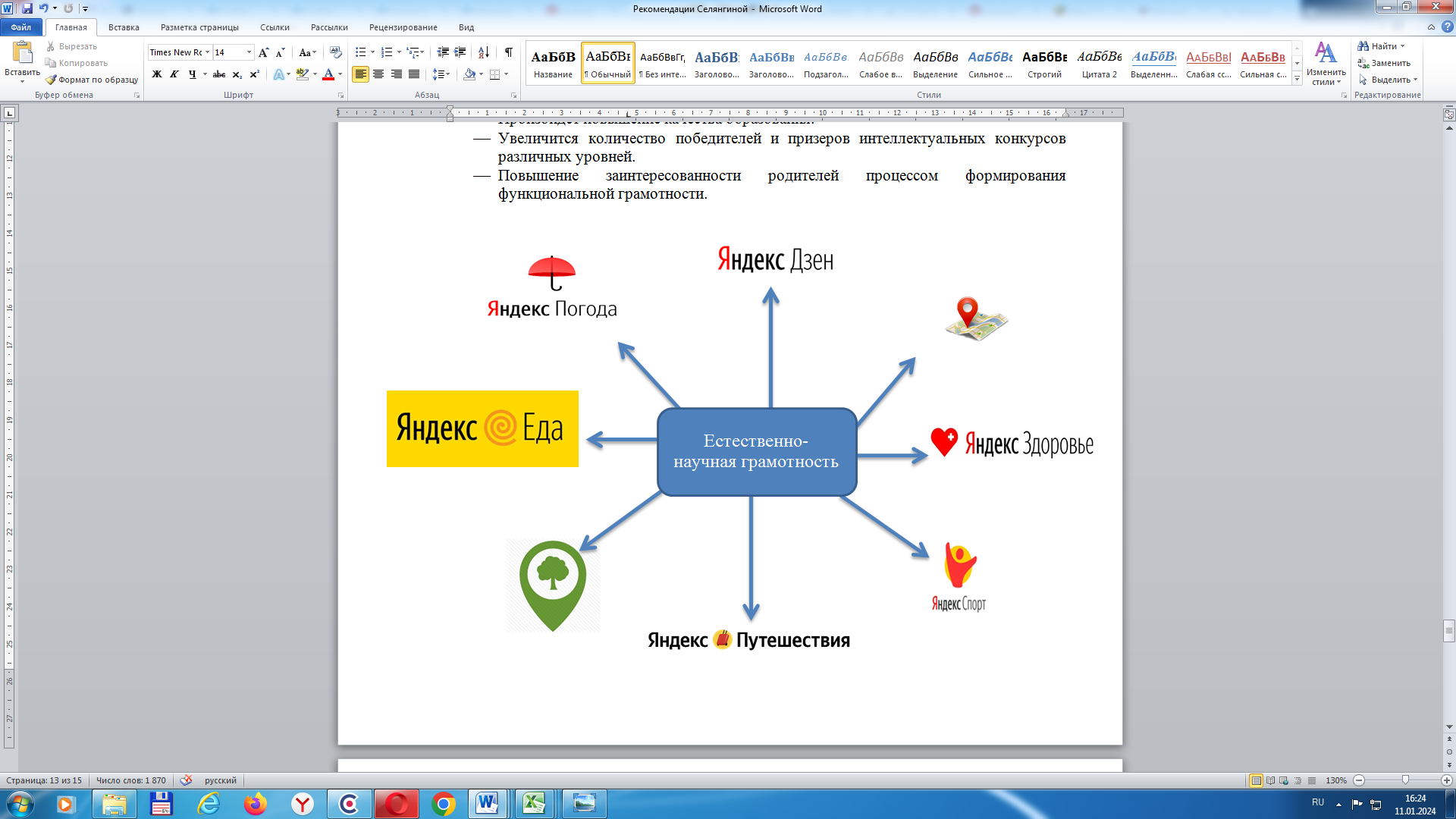Enable justify paragraph alignment
This screenshot has height=819, width=1456.
(x=414, y=74)
